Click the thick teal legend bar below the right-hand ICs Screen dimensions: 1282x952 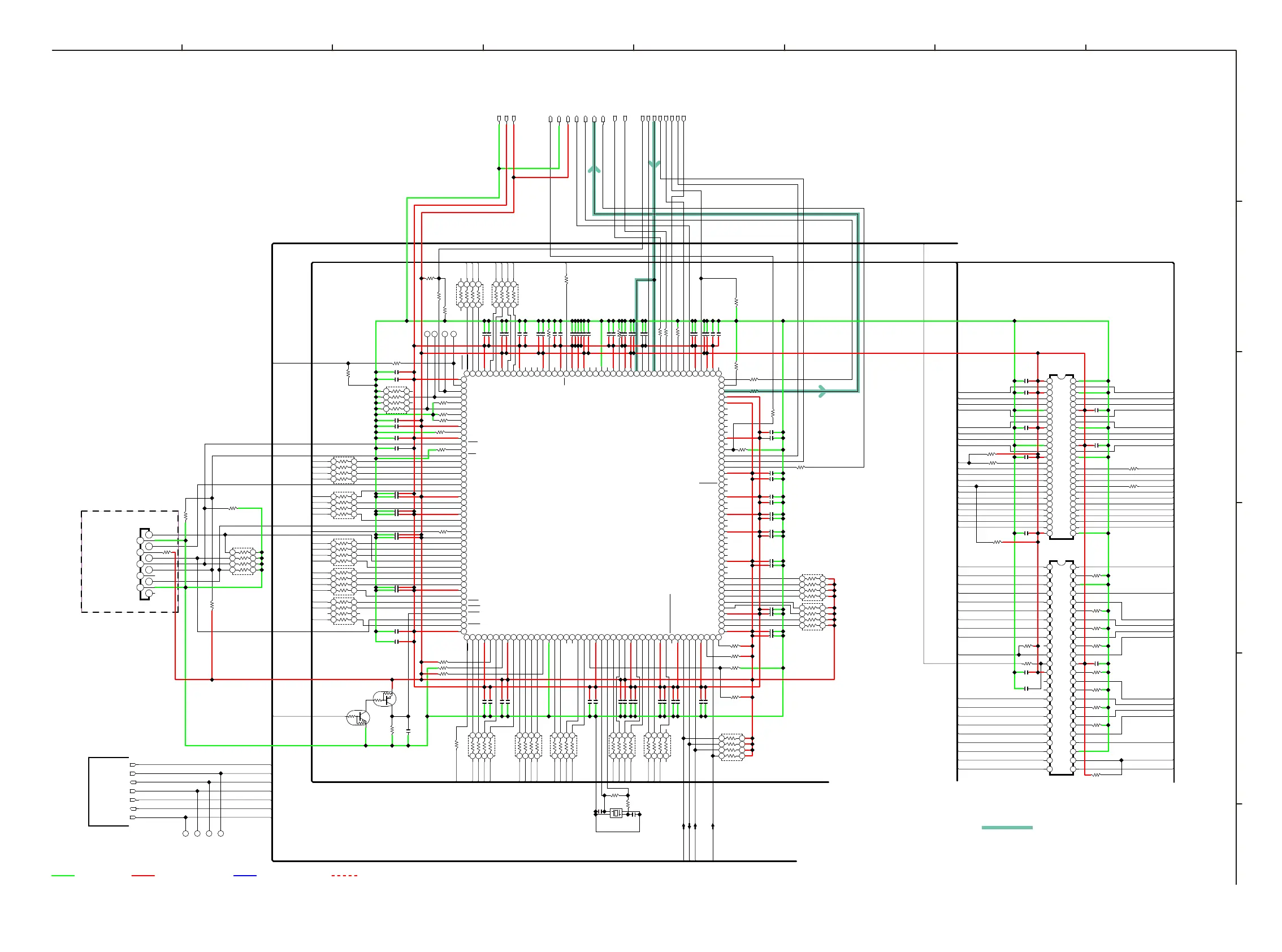click(x=1007, y=828)
